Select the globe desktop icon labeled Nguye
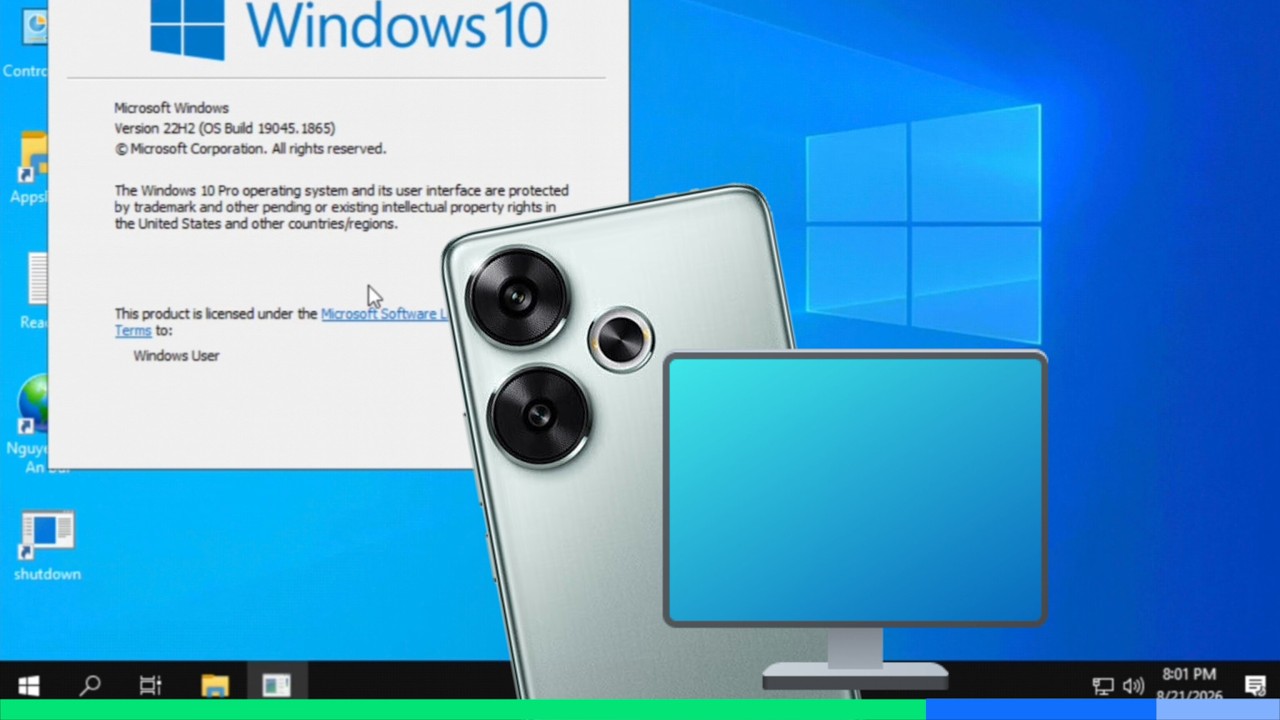Image resolution: width=1280 pixels, height=720 pixels. [30, 420]
